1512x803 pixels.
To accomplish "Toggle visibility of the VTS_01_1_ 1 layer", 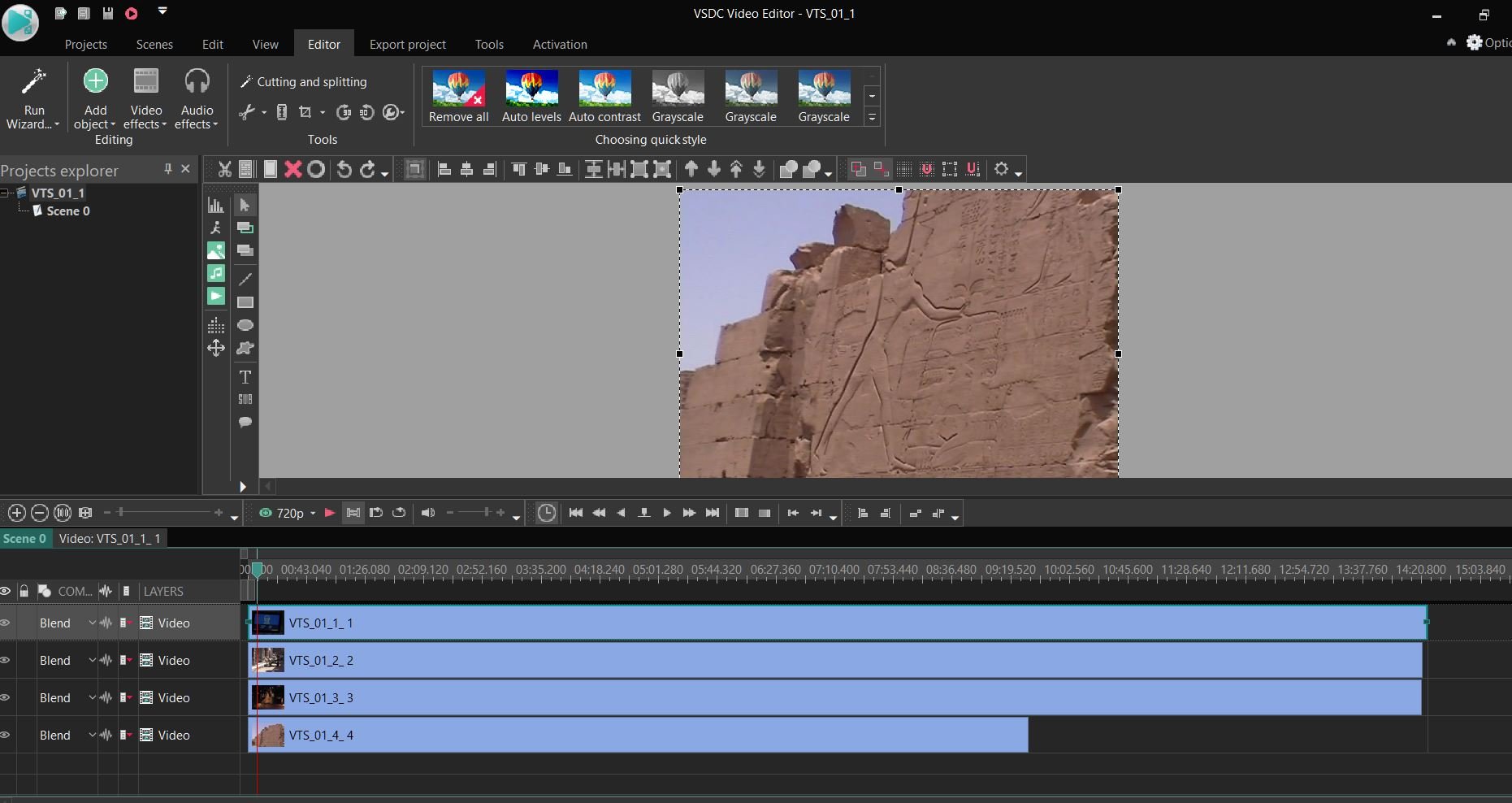I will pos(5,623).
